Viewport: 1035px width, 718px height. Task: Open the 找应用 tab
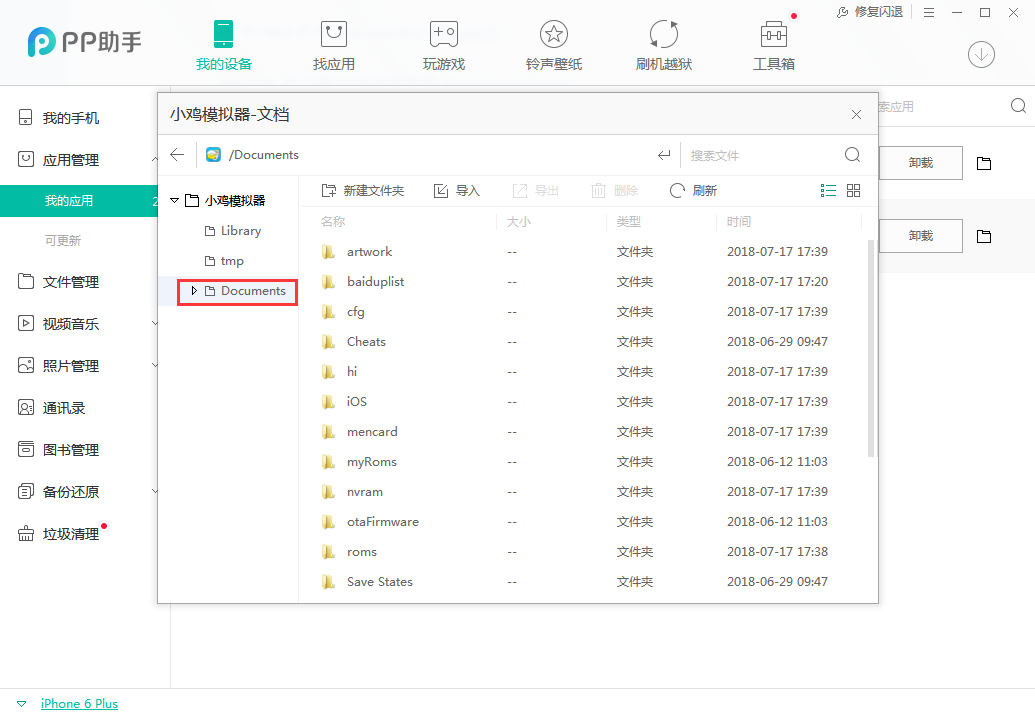[333, 46]
